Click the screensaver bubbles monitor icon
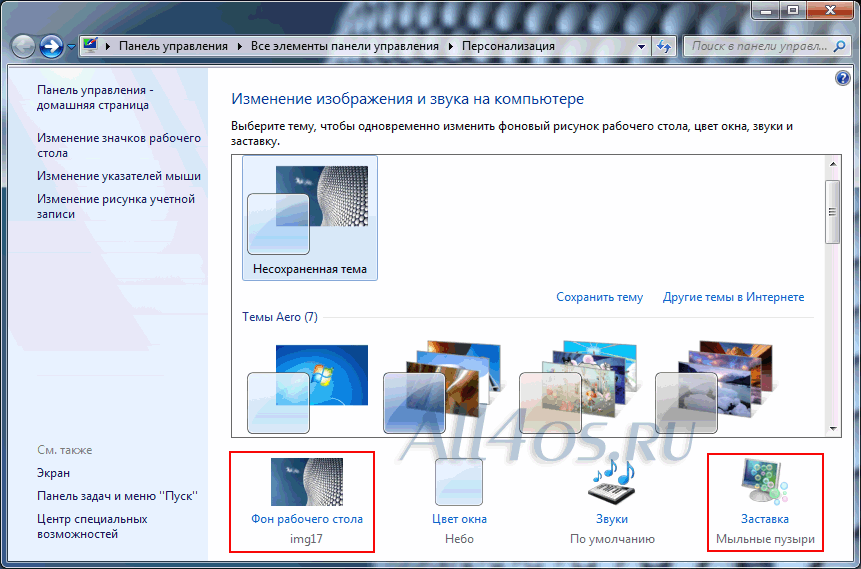This screenshot has height=569, width=861. [x=765, y=482]
